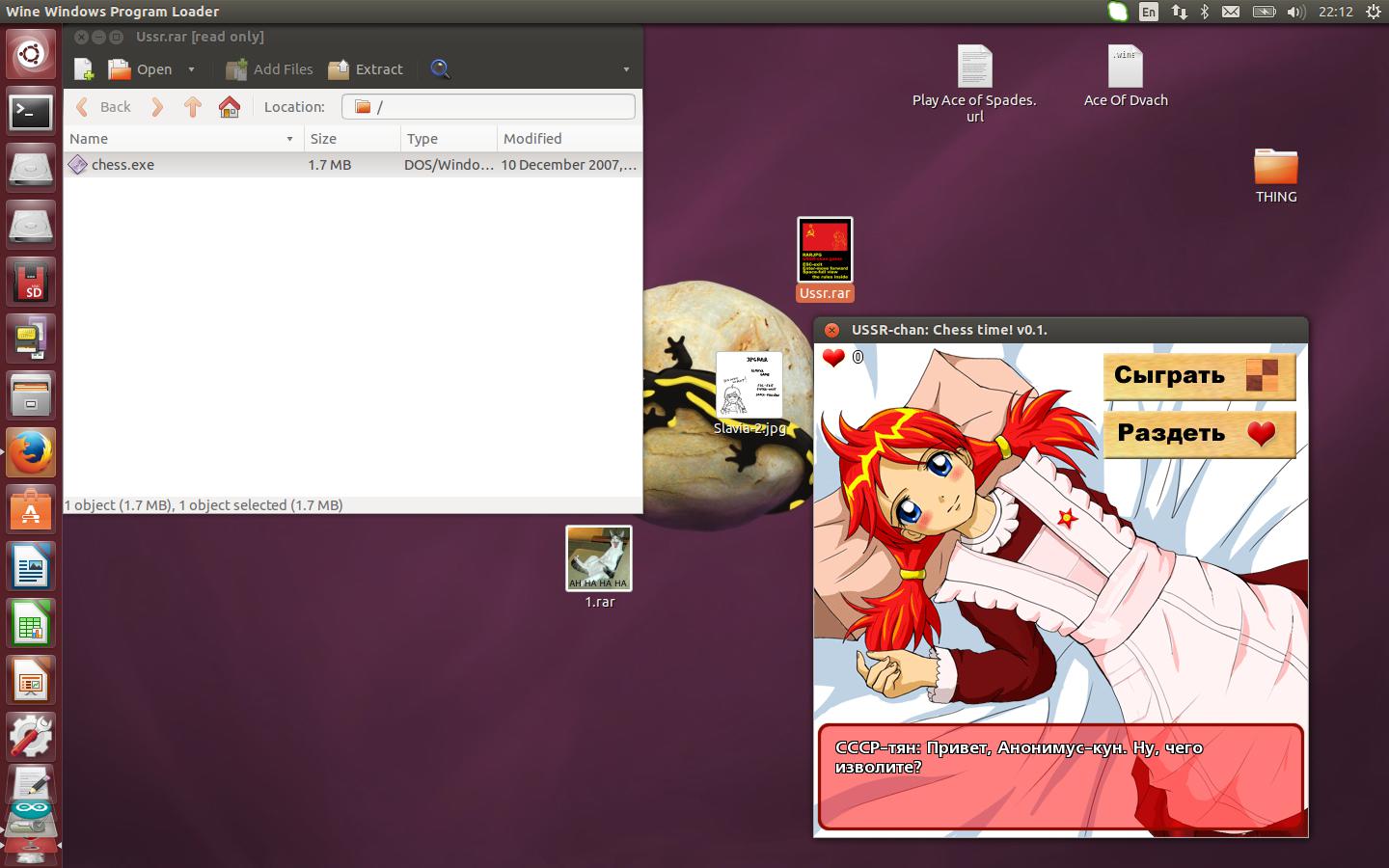1389x868 pixels.
Task: Open network connections indicator
Action: (1179, 12)
